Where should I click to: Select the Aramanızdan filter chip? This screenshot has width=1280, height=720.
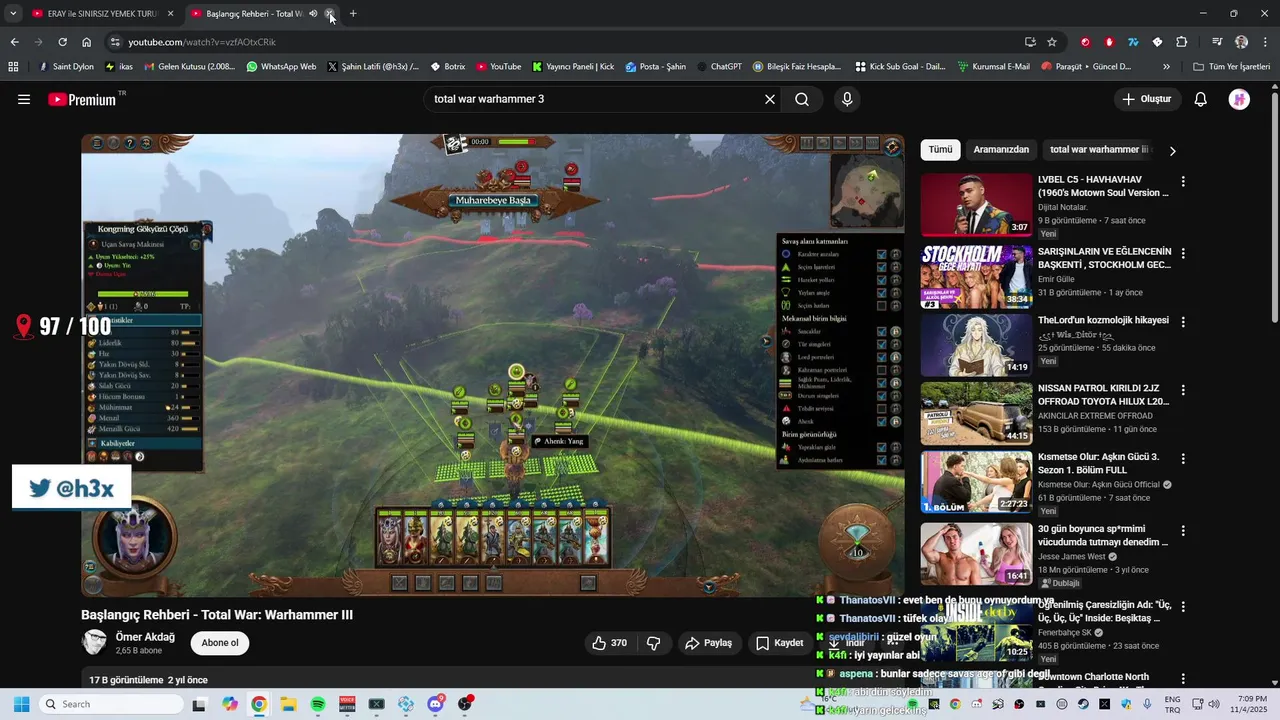click(1001, 150)
